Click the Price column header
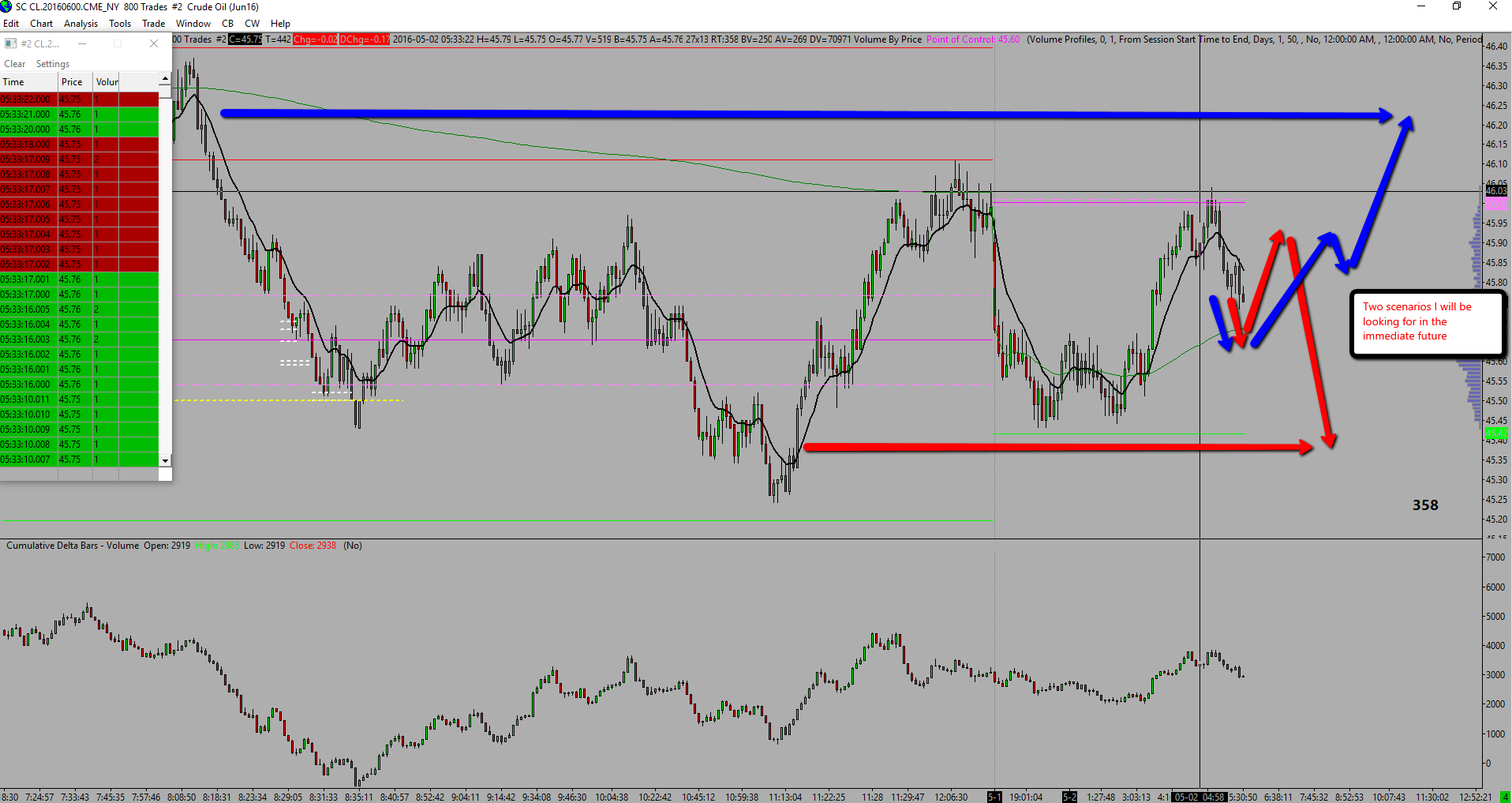The height and width of the screenshot is (803, 1512). [76, 82]
